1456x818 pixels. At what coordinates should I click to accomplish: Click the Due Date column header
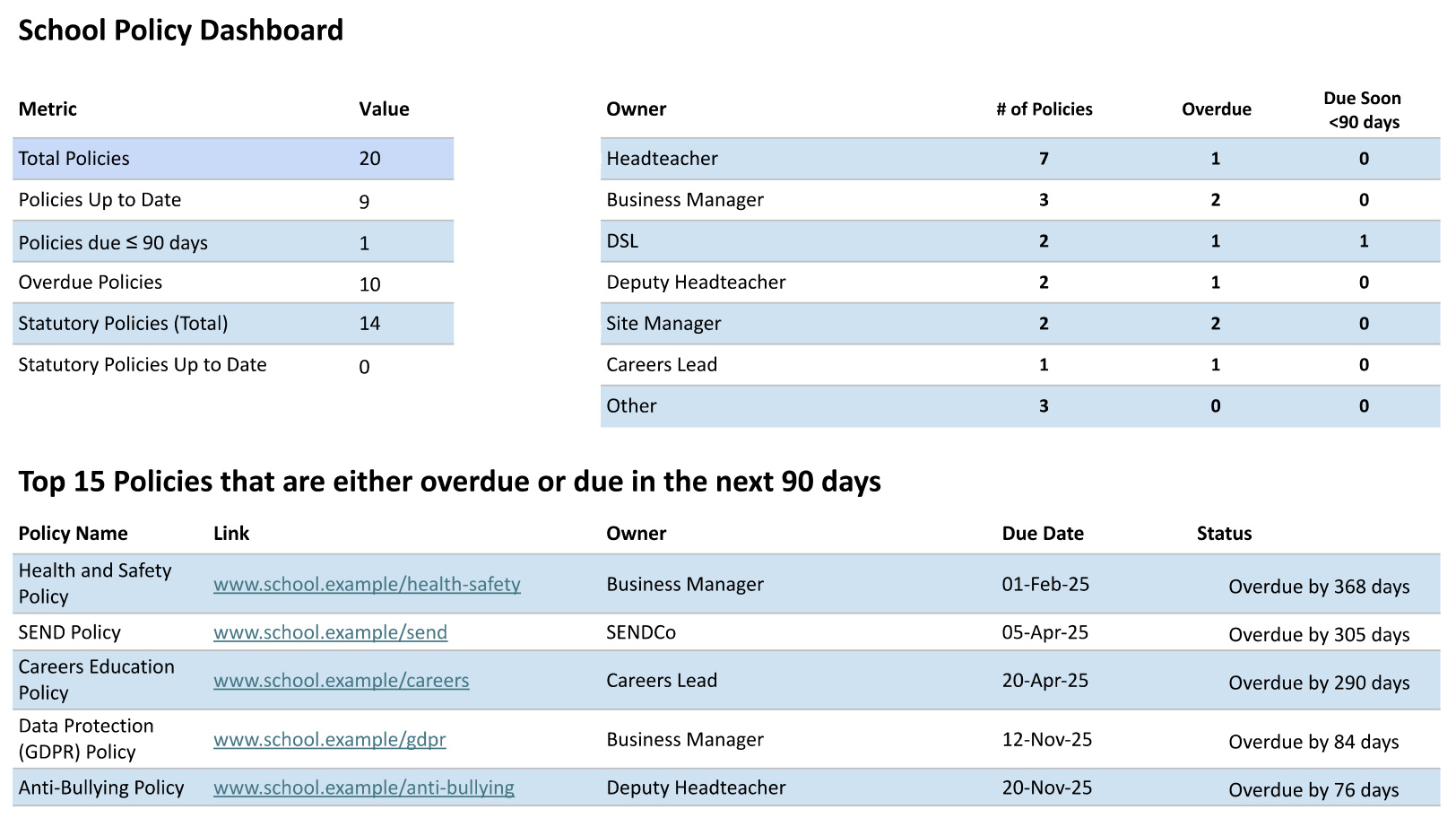(1043, 534)
